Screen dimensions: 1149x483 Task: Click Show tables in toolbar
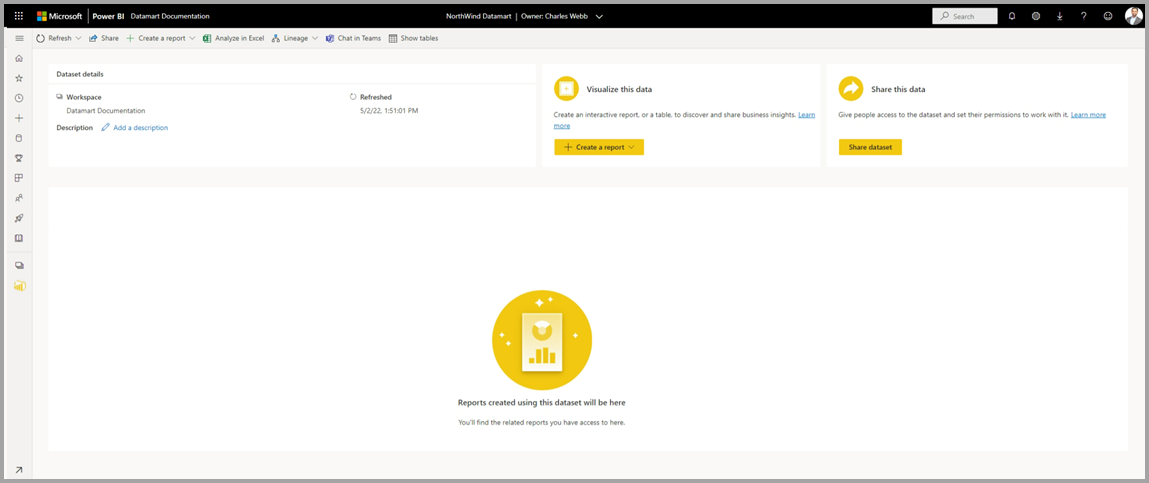tap(413, 38)
